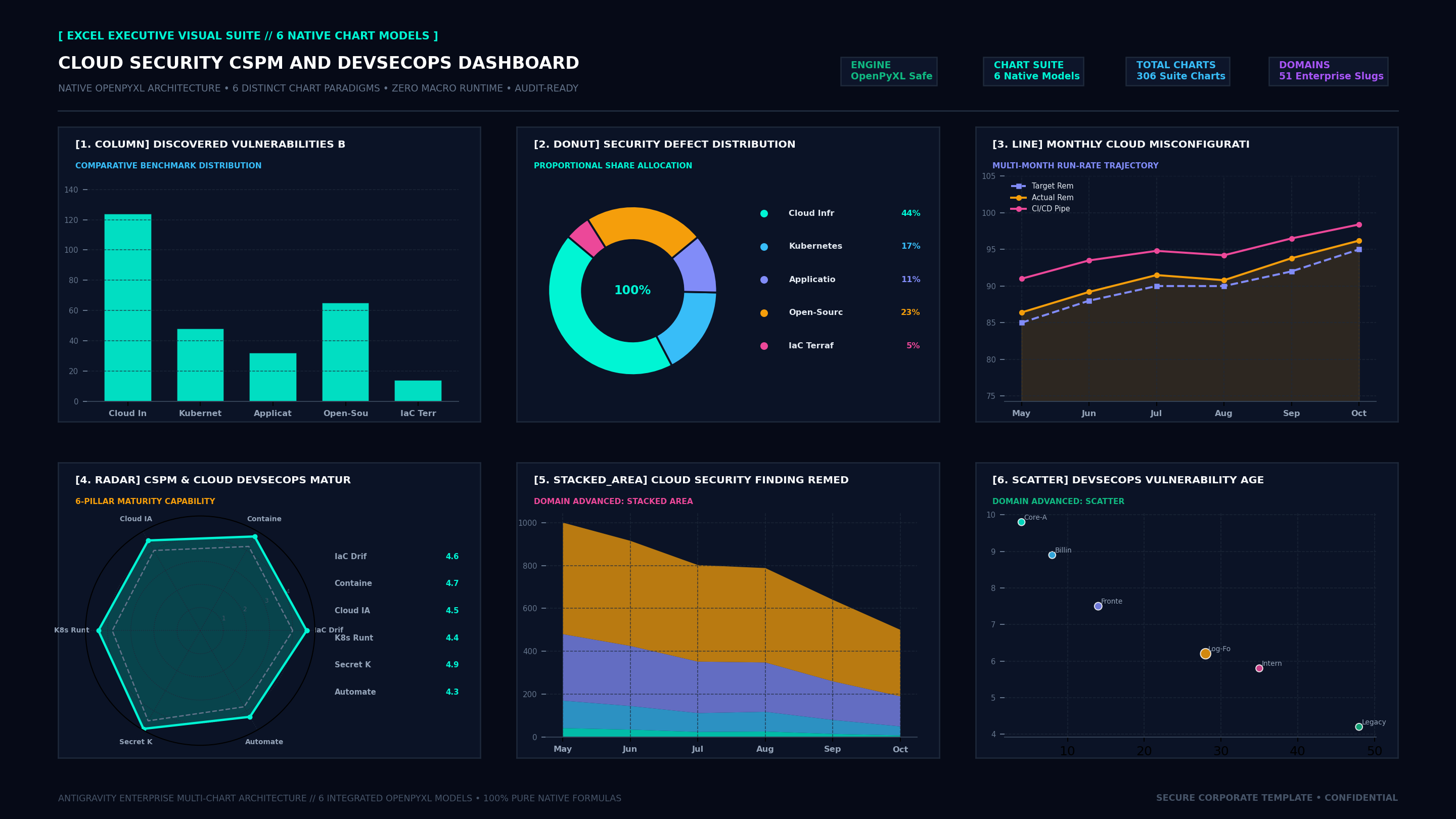Click the IaC Drif value 4.6

tap(452, 557)
